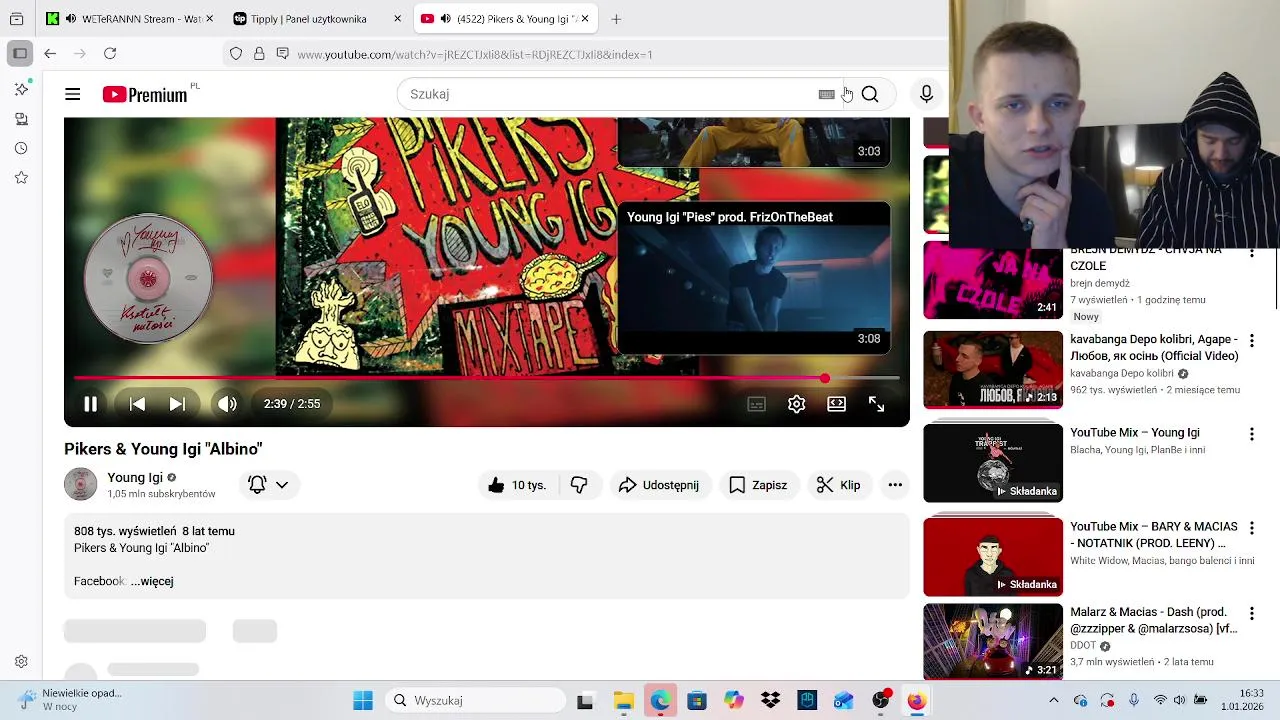Click the Klip scissors button

[x=838, y=485]
